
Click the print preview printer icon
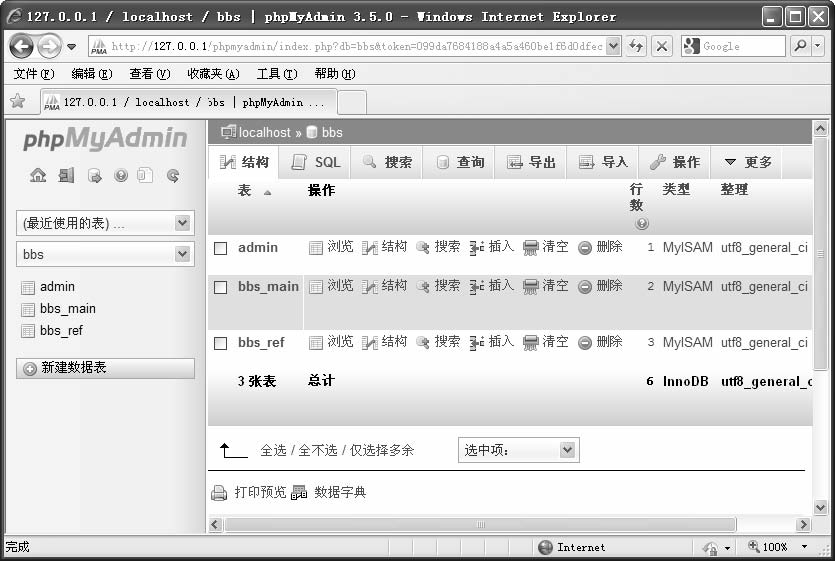tap(219, 493)
